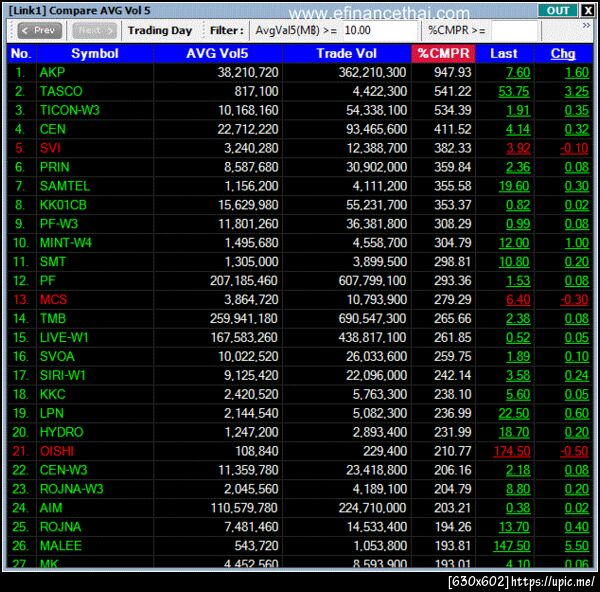
Task: Click the Prev navigation button
Action: 39,30
